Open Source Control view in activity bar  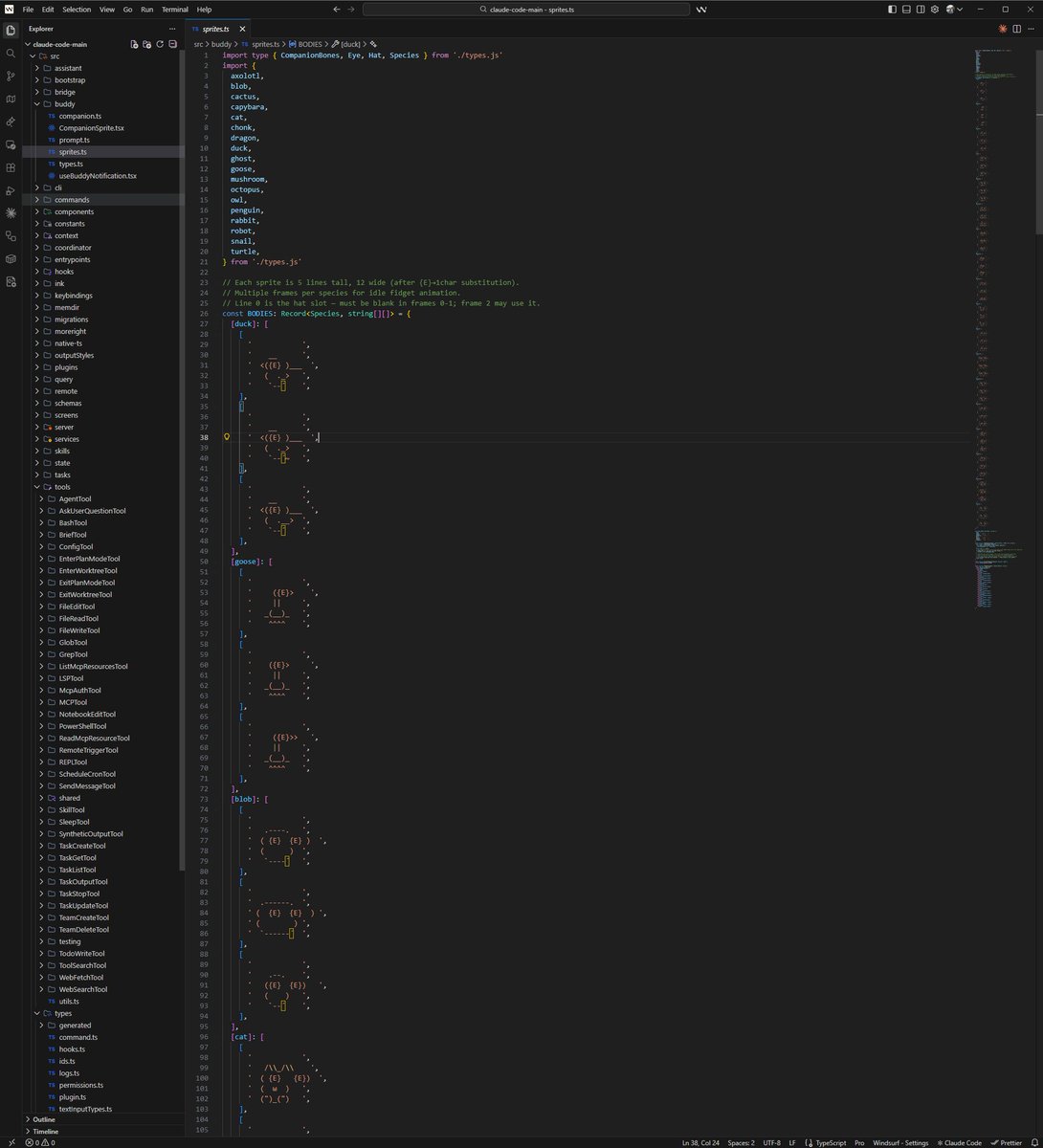tap(11, 76)
